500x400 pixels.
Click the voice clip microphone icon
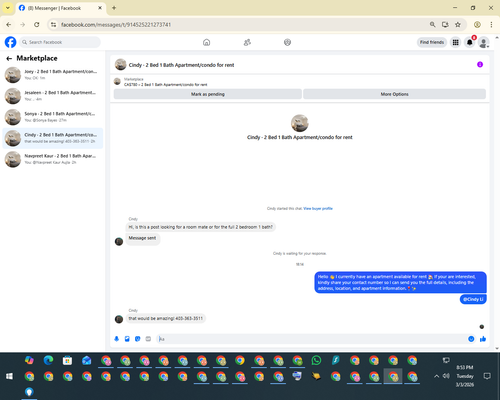pyautogui.click(x=116, y=339)
